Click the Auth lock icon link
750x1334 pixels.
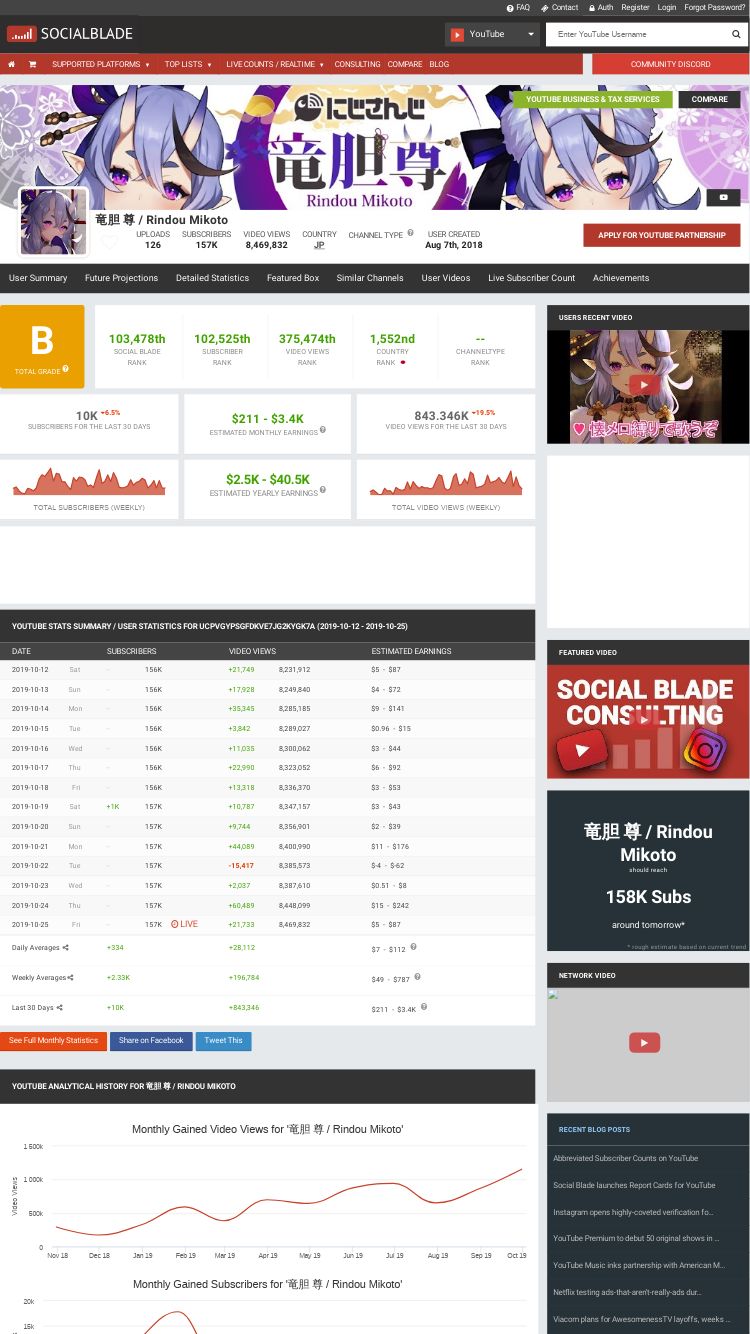601,7
